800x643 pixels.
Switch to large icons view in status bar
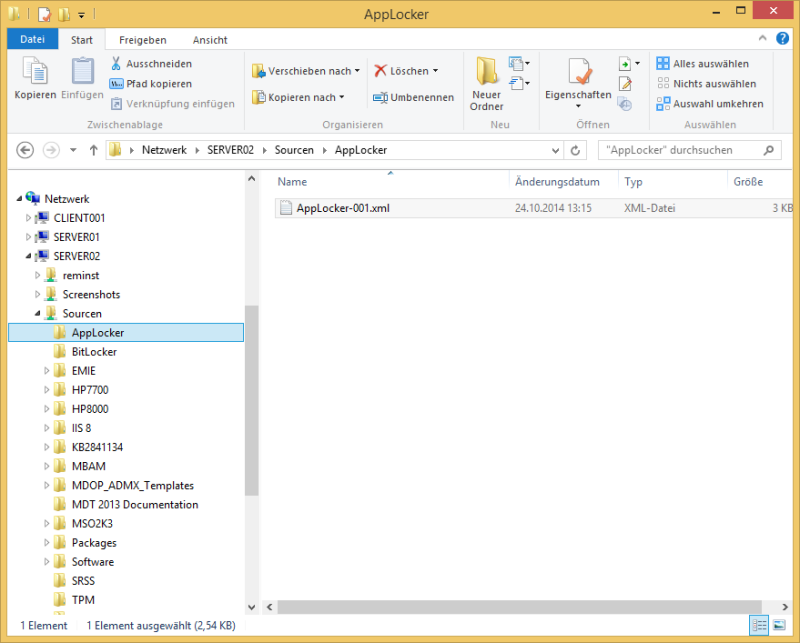point(779,625)
